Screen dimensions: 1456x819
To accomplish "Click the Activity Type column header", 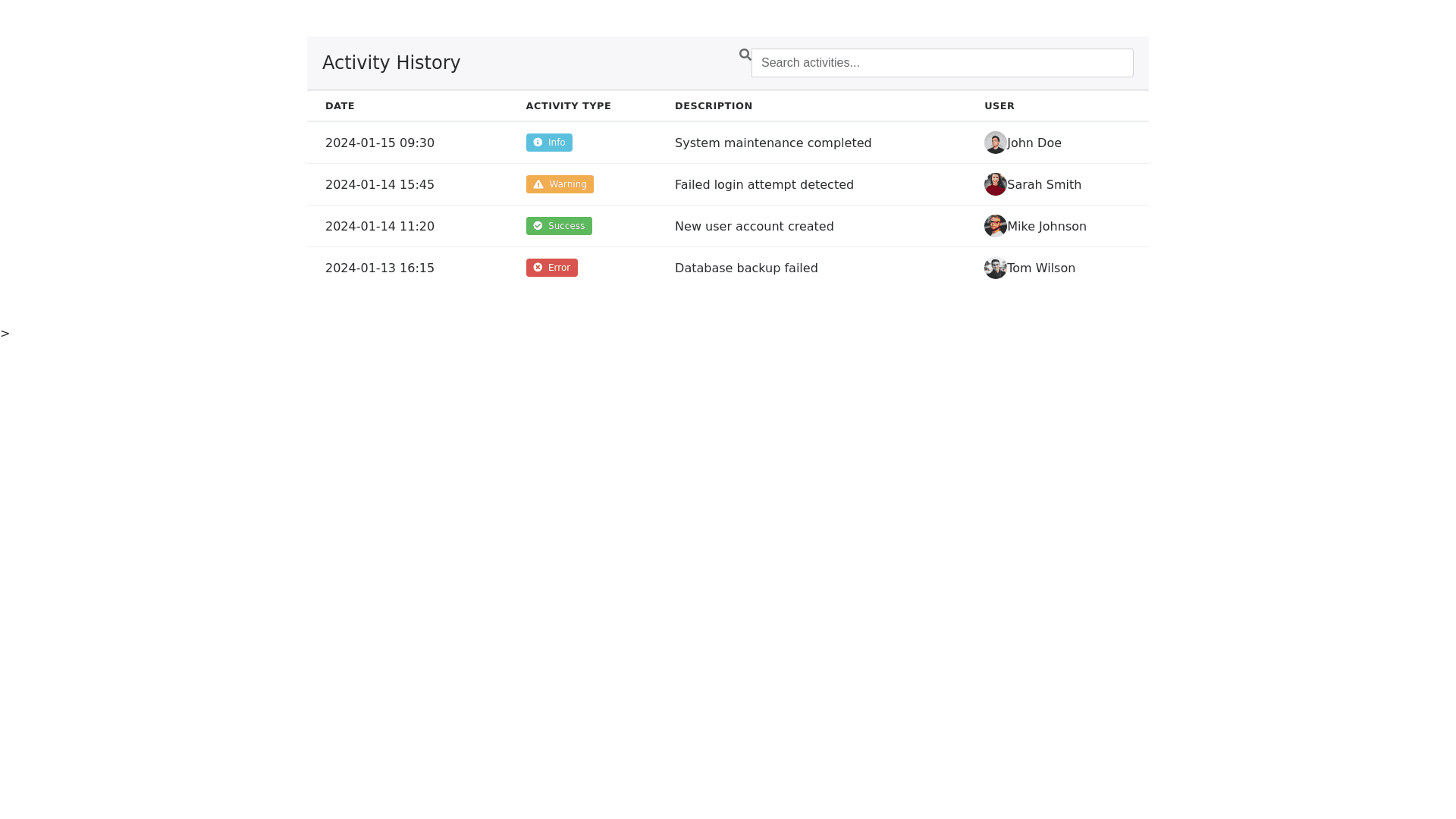I will 568,106.
